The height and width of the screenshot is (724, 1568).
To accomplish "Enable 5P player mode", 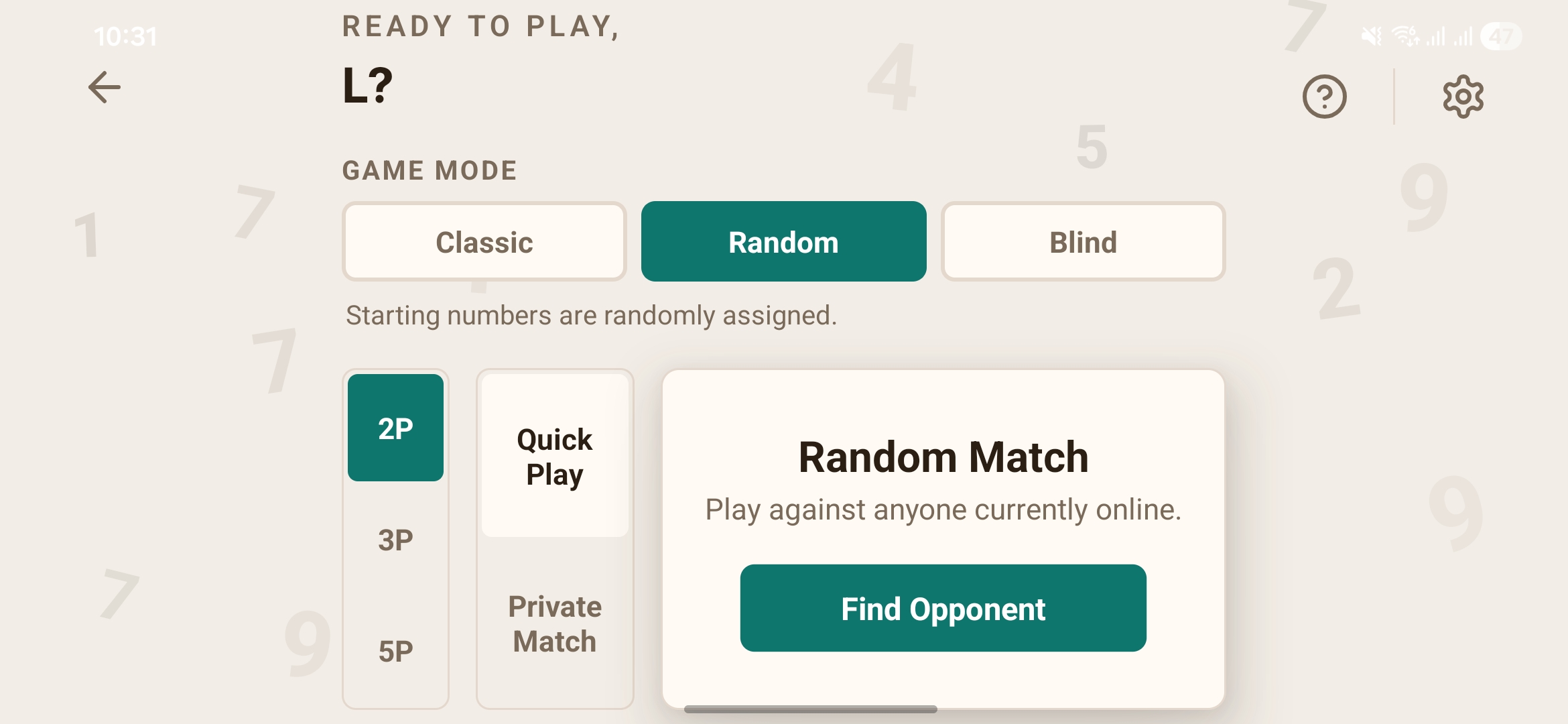I will 395,648.
